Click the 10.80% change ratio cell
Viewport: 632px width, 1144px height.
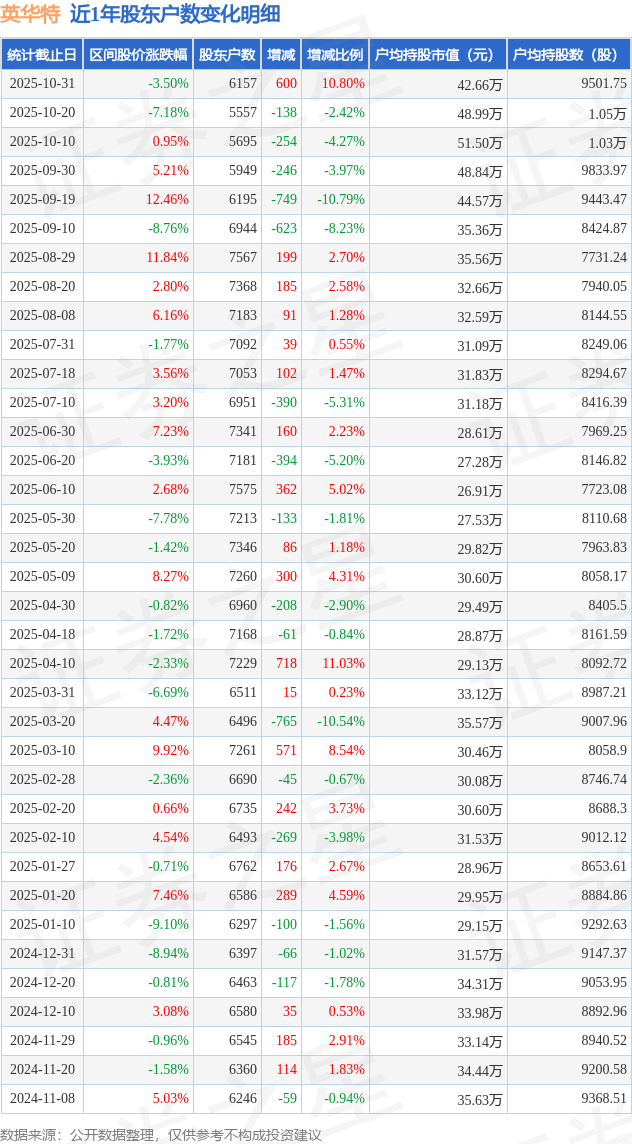point(343,84)
